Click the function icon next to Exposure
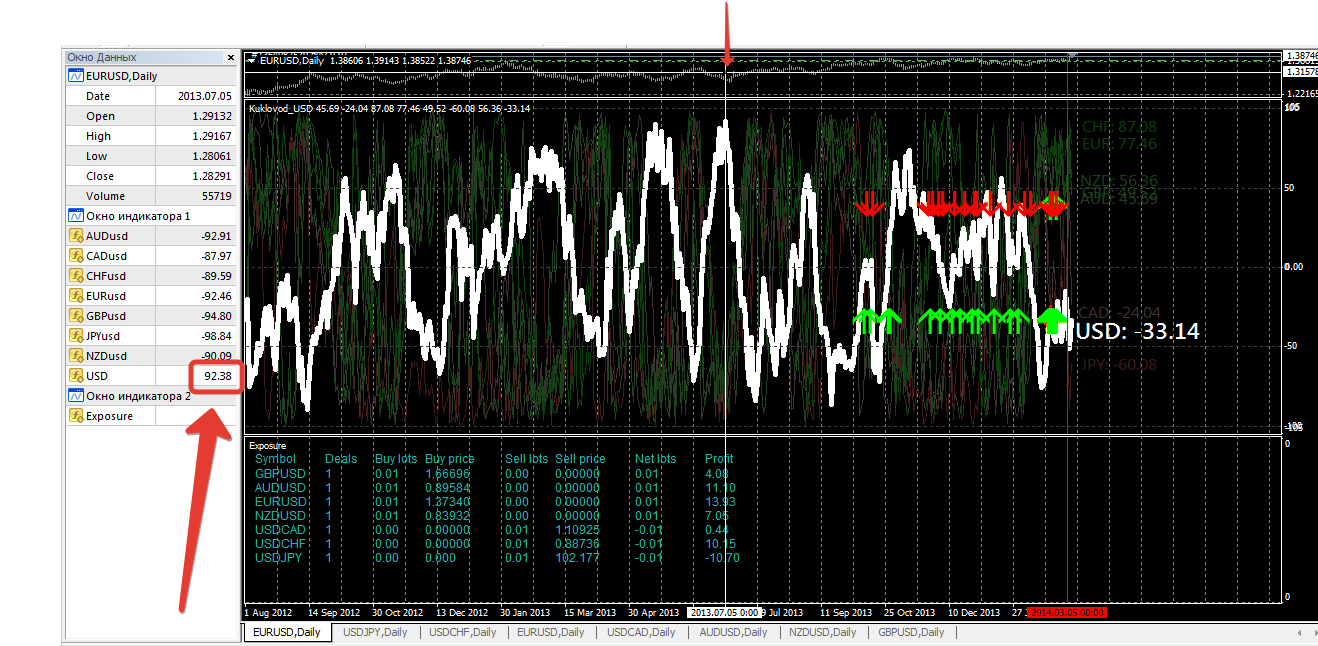 coord(75,416)
